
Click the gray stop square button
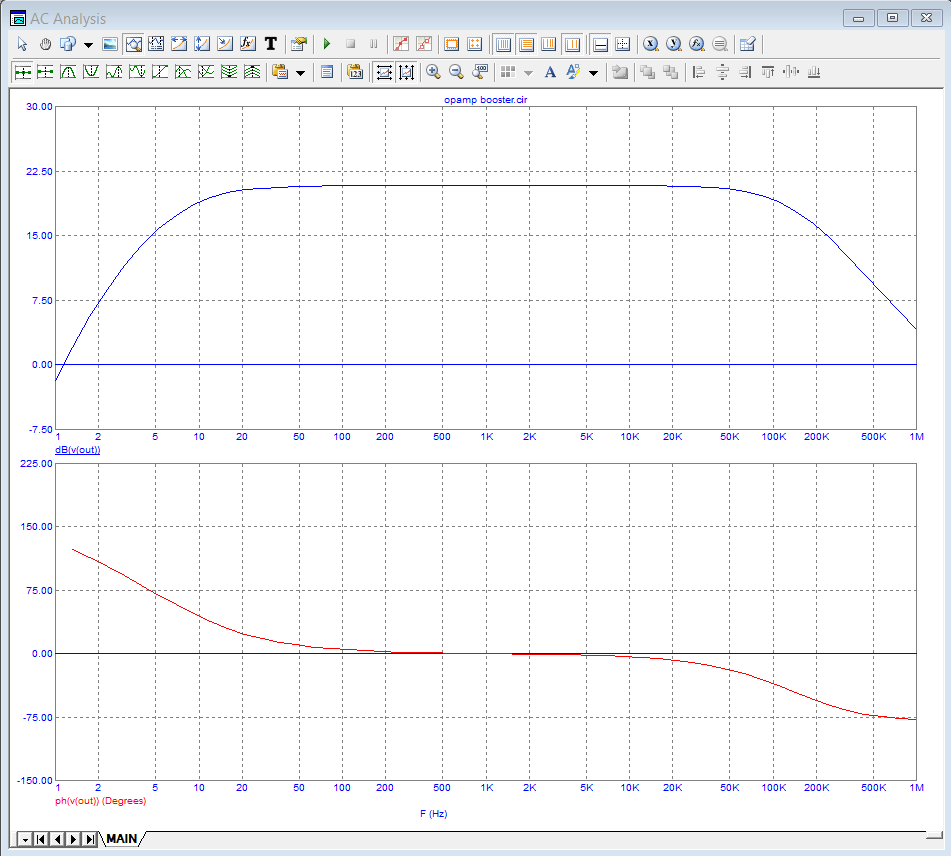(x=350, y=44)
